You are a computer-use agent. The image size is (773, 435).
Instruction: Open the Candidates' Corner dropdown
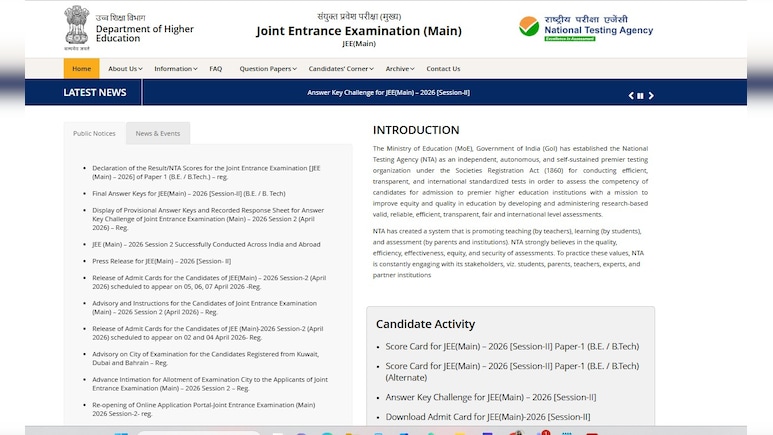[342, 69]
